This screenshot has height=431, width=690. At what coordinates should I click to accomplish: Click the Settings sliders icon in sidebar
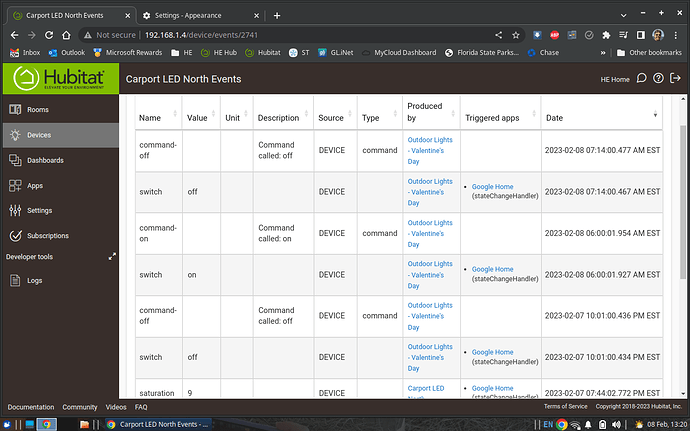click(15, 210)
